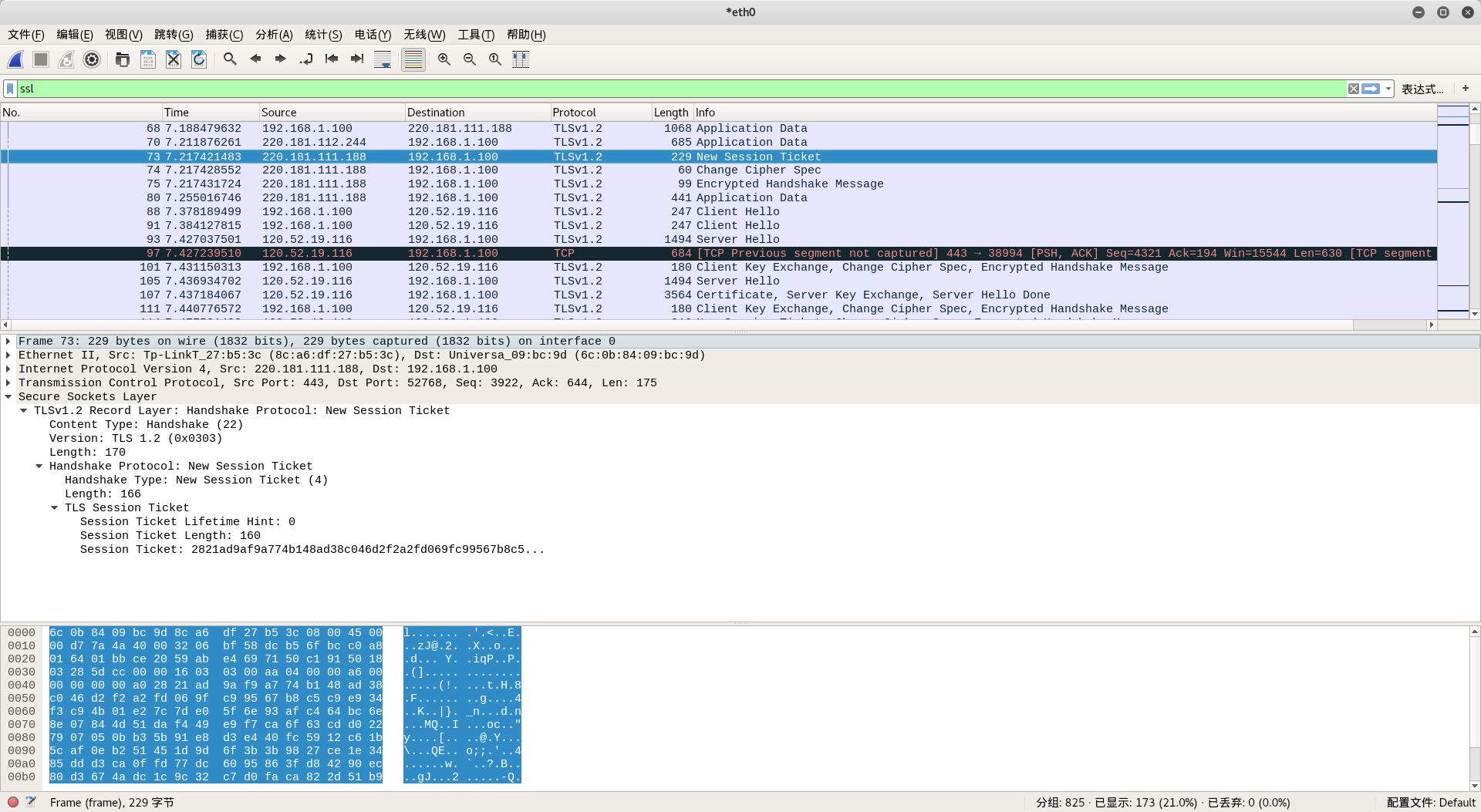
Task: Go forward in packet history
Action: 281,59
